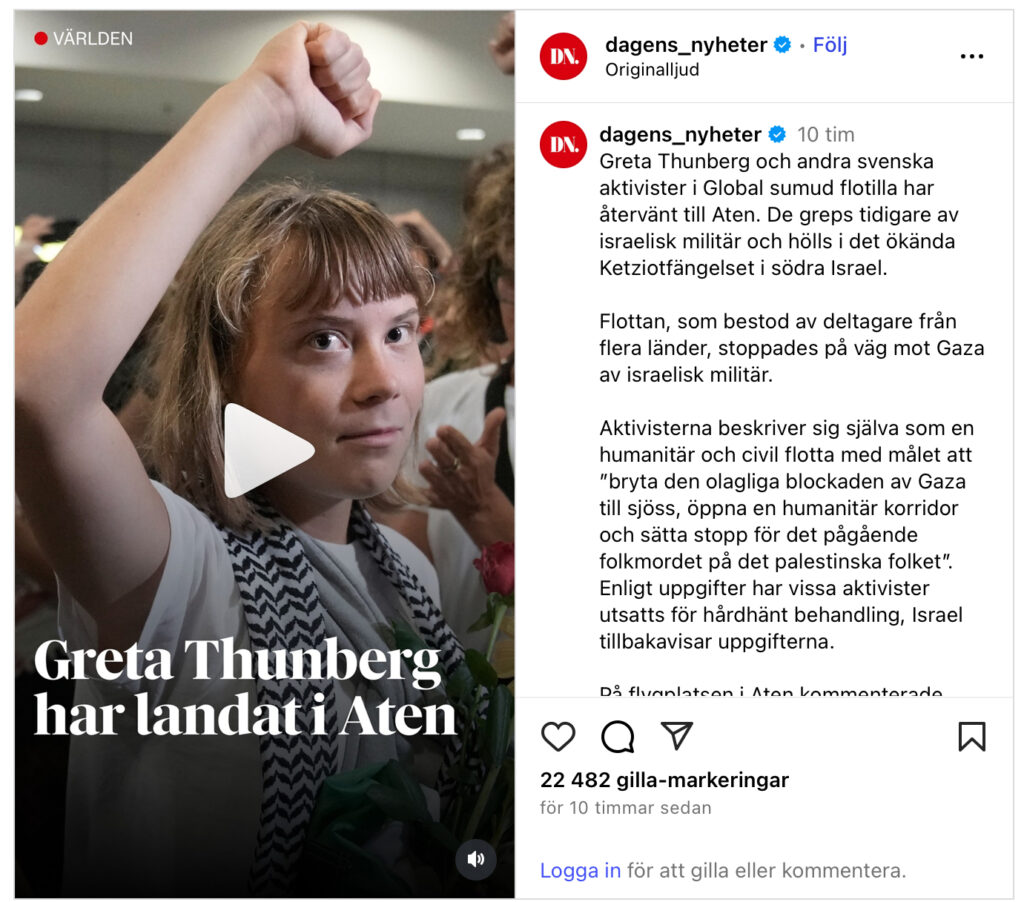Click the verified badge beside the caption username
Image resolution: width=1024 pixels, height=902 pixels.
(776, 135)
